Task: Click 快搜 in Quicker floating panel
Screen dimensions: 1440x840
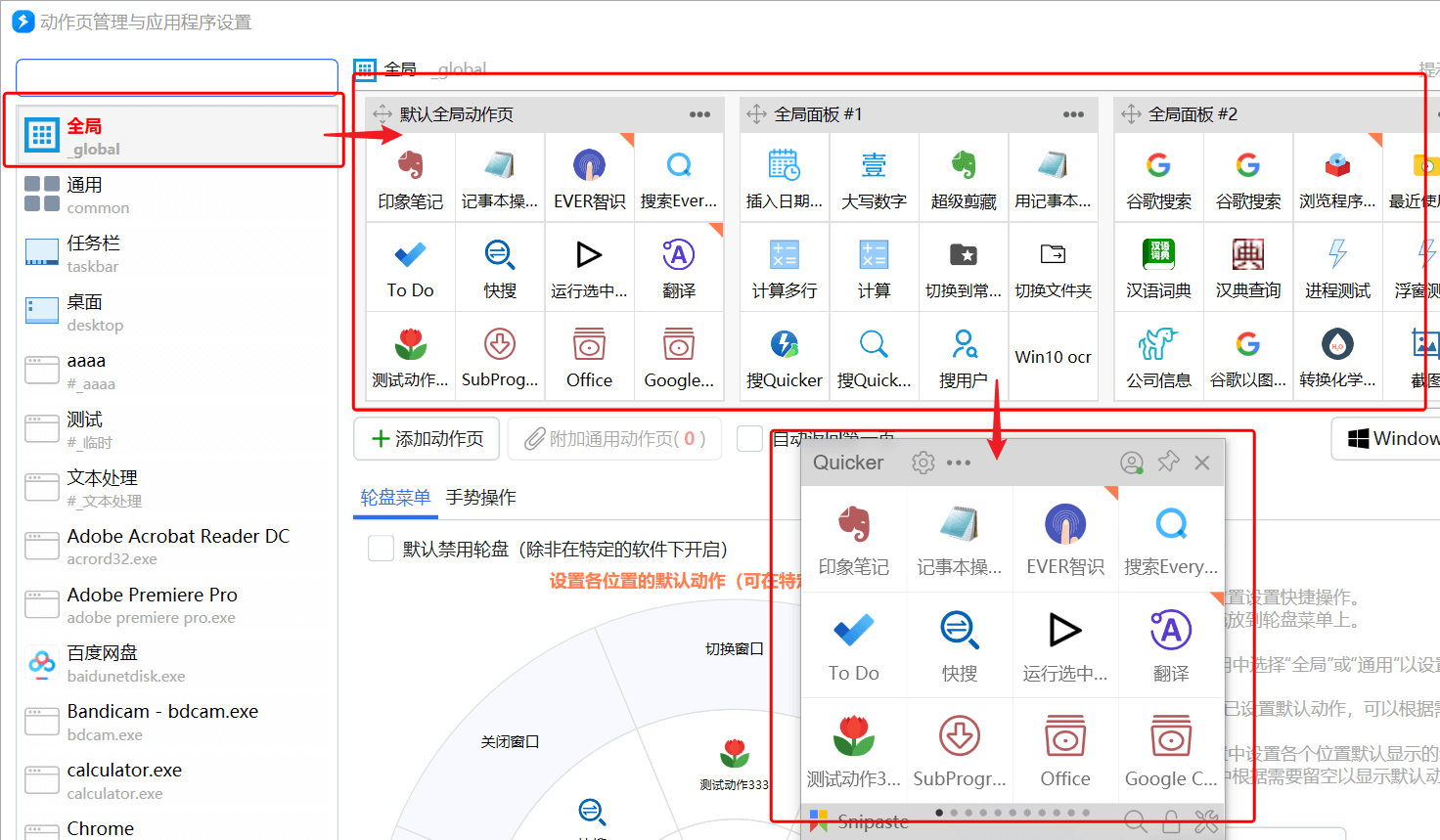Action: (x=960, y=645)
